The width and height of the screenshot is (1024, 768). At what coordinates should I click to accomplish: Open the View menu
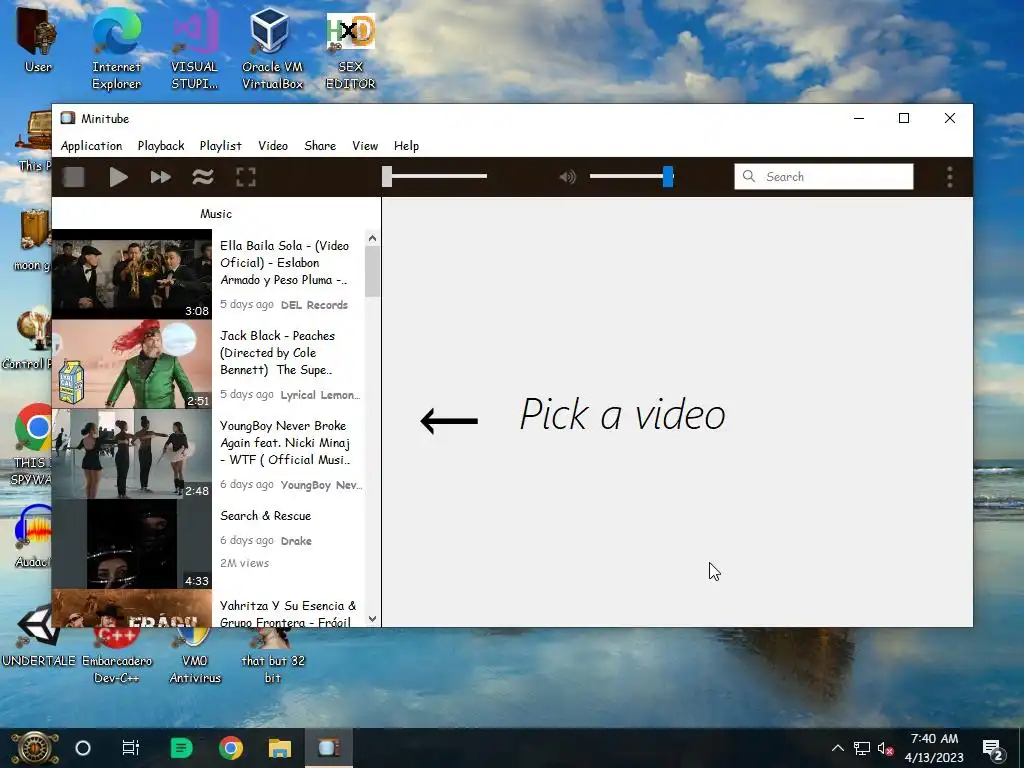pos(365,146)
